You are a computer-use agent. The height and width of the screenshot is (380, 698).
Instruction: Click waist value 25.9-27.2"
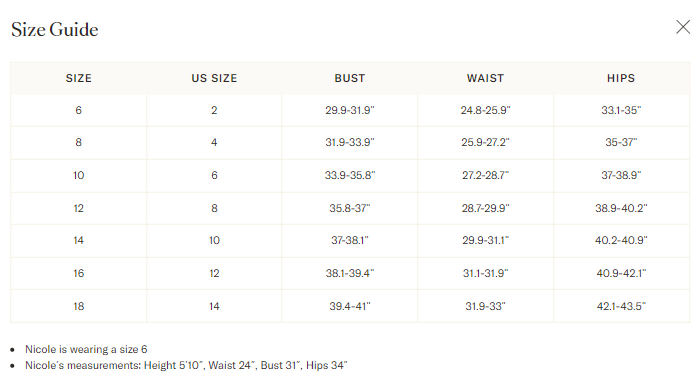coord(485,142)
